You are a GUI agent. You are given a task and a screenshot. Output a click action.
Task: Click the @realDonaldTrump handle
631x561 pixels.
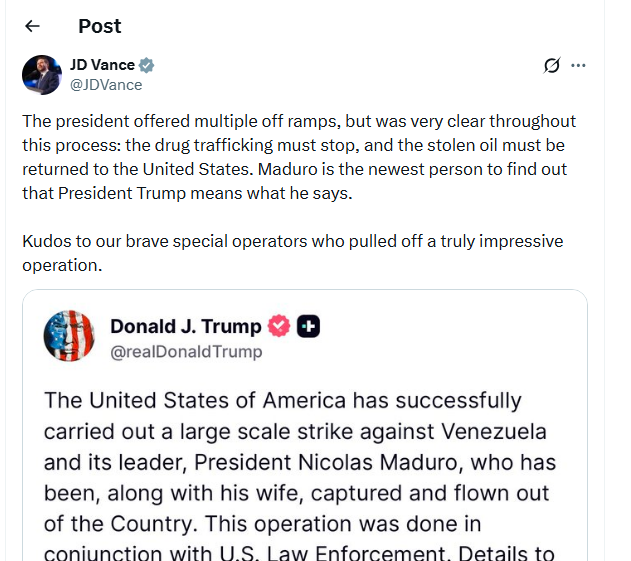pos(186,351)
